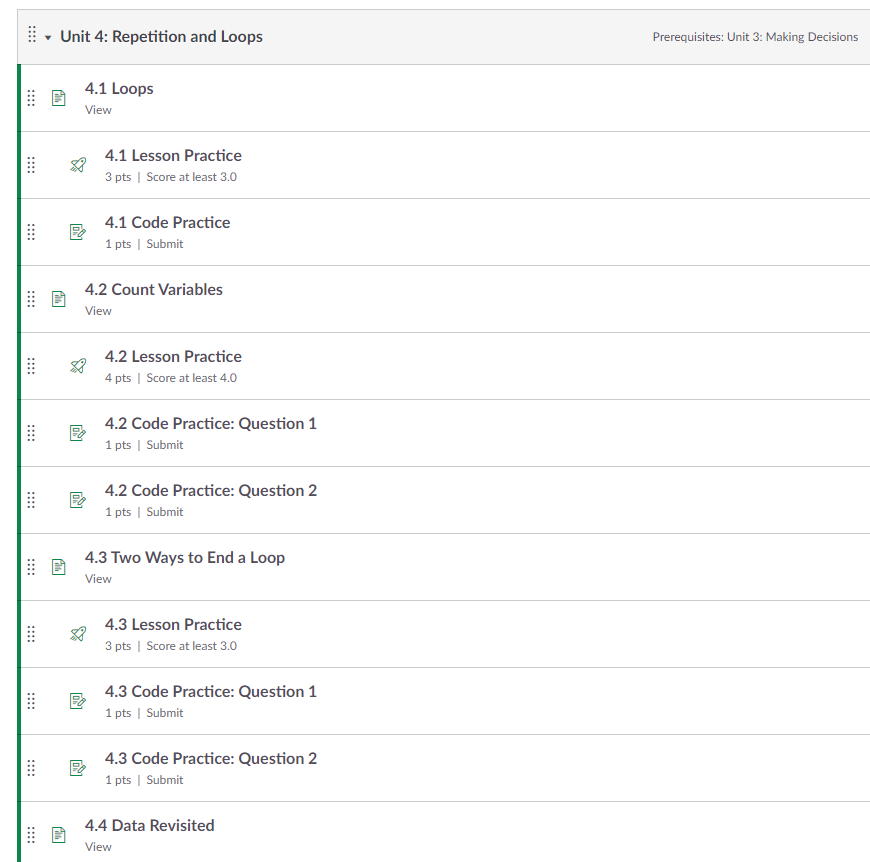
Task: Click page icon for 4.3 Two Ways to End a Loop
Action: click(x=59, y=567)
